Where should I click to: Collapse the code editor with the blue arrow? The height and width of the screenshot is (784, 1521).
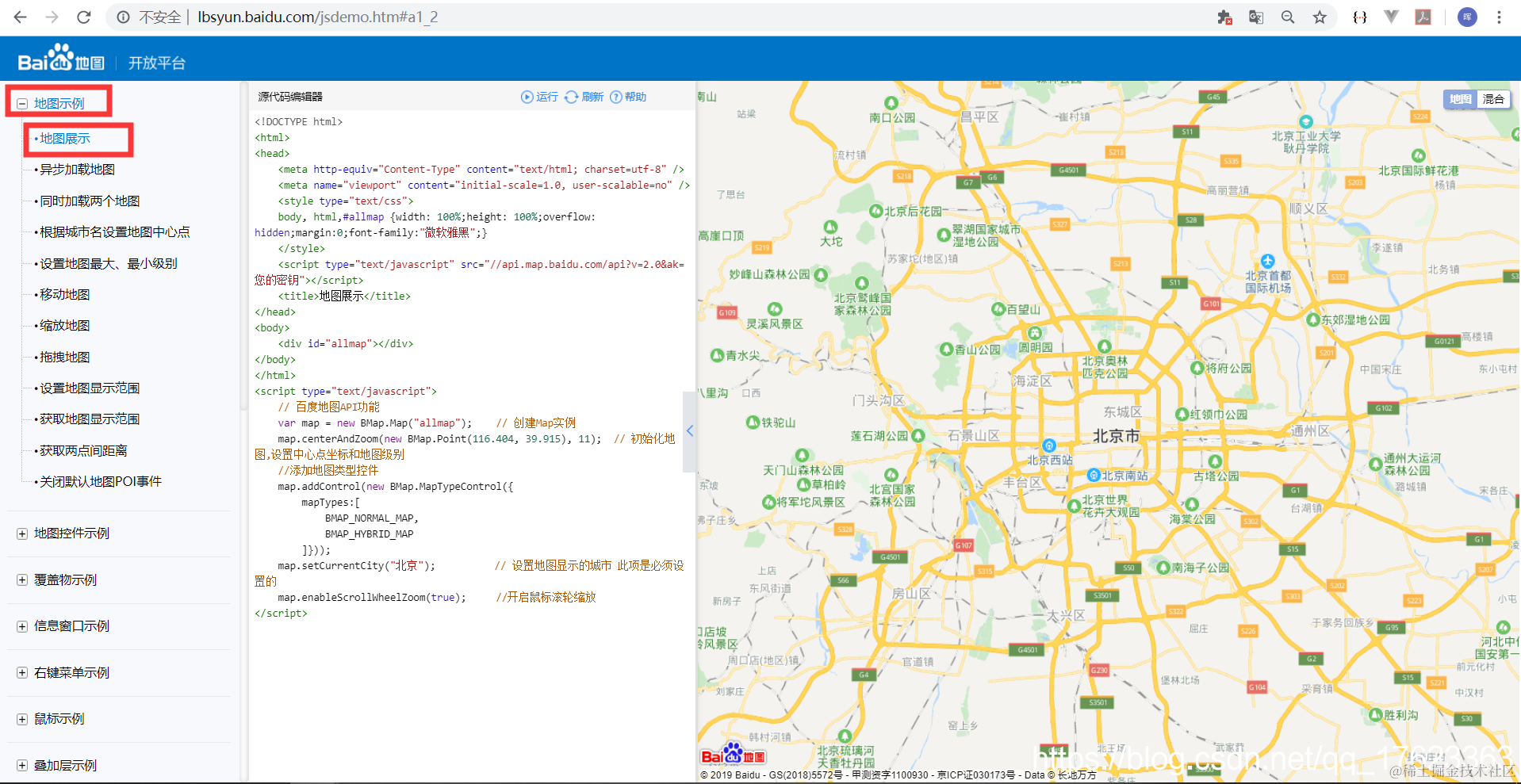coord(689,430)
